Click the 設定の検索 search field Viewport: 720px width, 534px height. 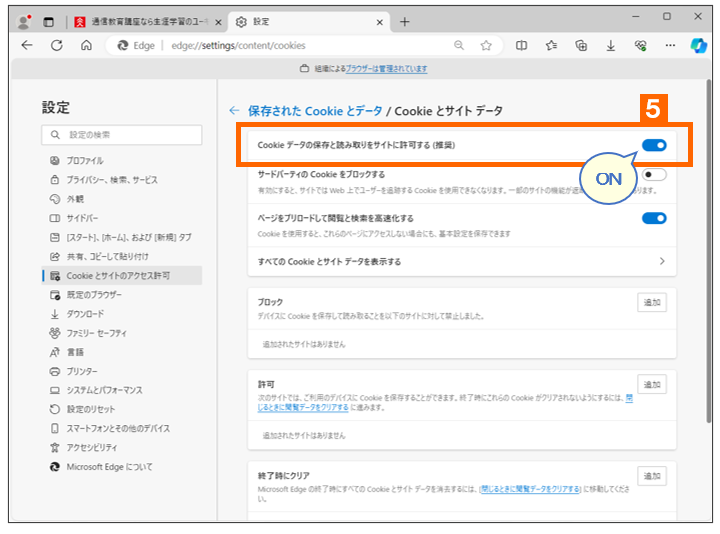coord(122,135)
